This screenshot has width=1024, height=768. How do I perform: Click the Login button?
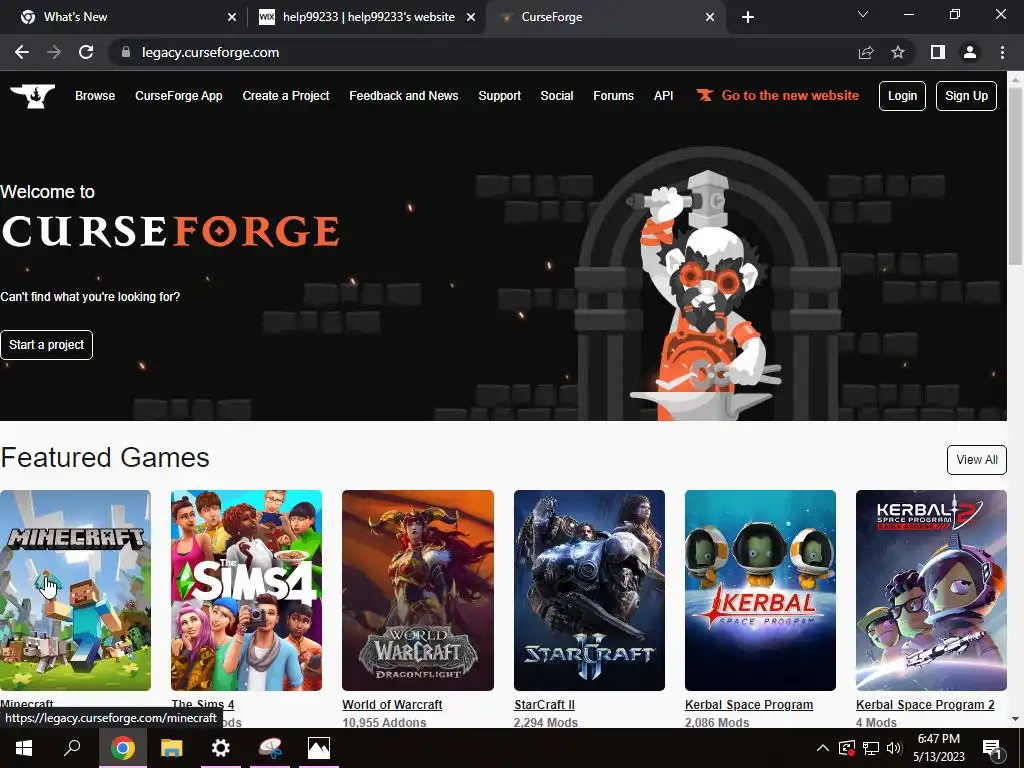[x=902, y=96]
